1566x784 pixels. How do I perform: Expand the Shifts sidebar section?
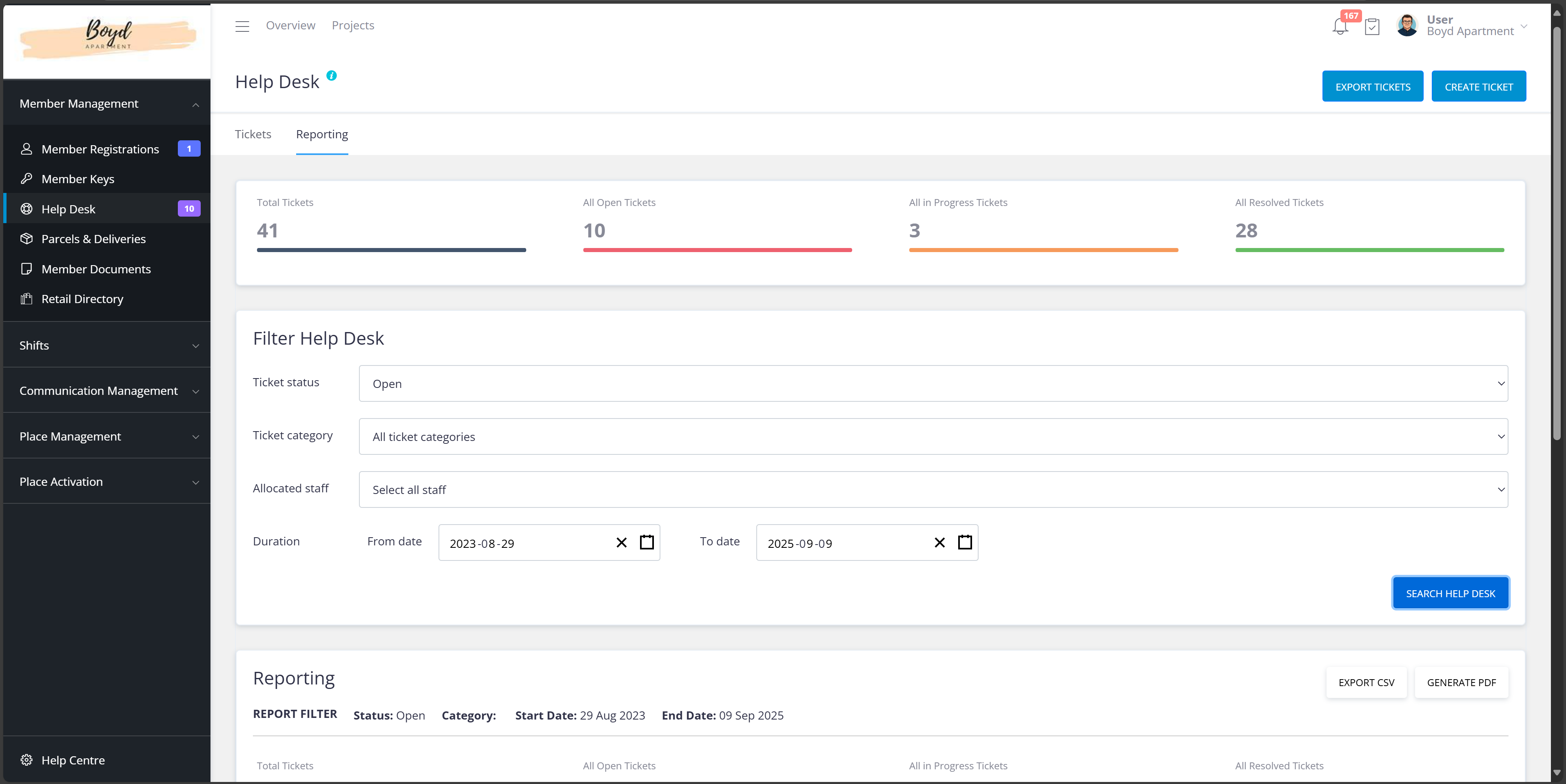106,345
